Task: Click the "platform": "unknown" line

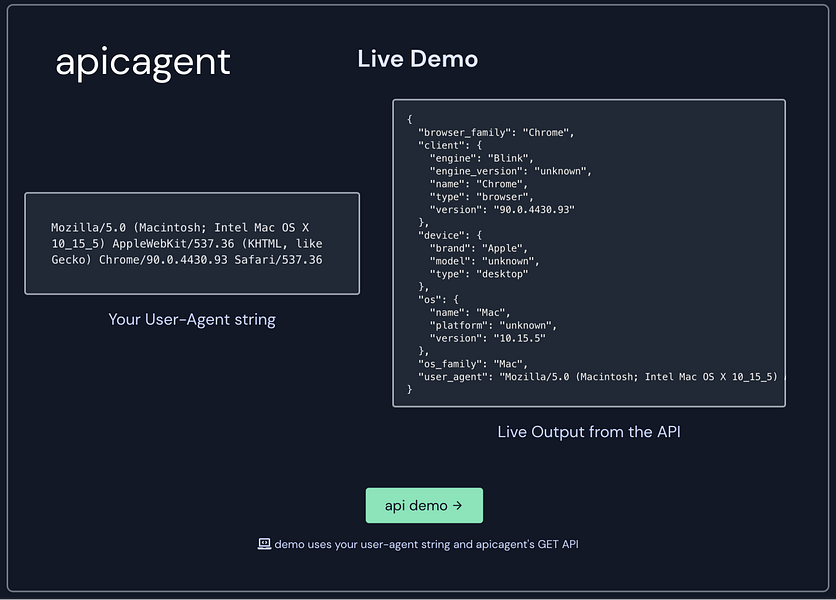Action: (493, 325)
